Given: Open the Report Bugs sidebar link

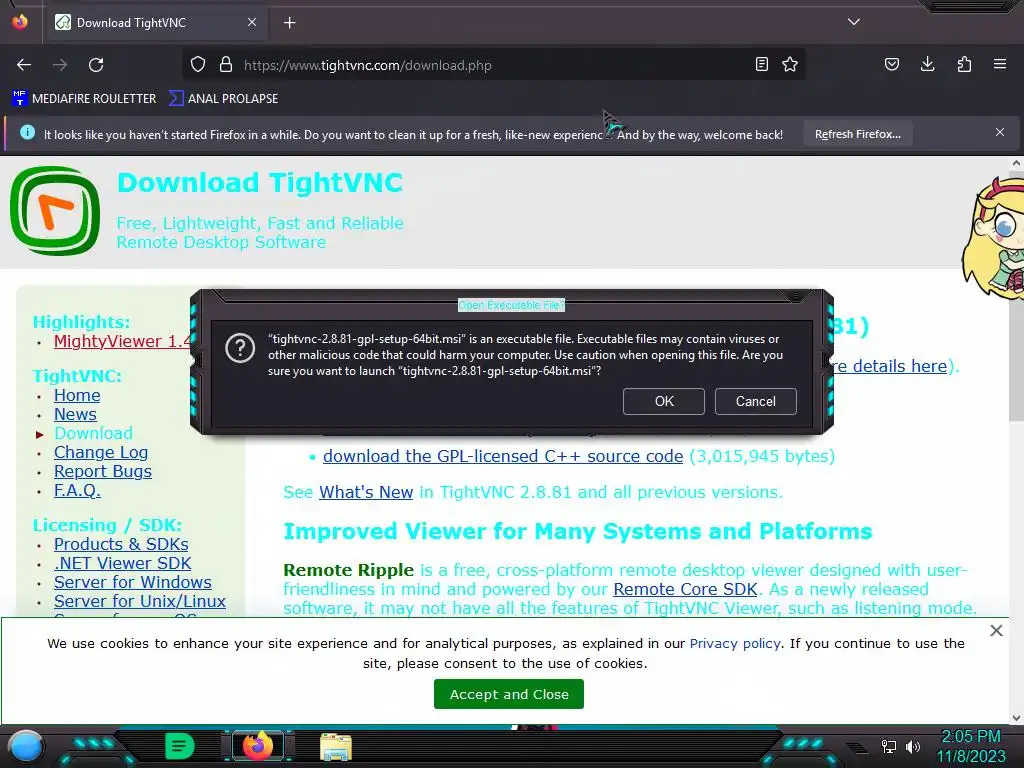Looking at the screenshot, I should 103,471.
